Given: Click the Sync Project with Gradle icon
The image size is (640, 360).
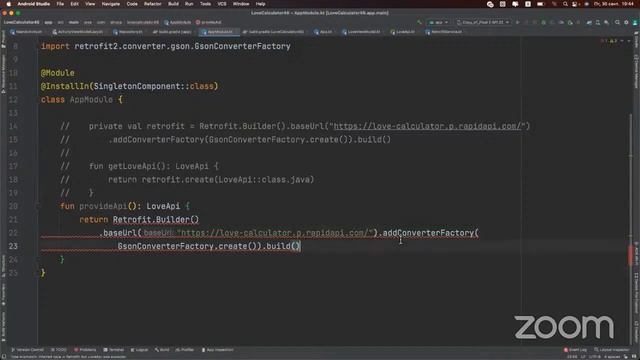Looking at the screenshot, I should [x=589, y=22].
